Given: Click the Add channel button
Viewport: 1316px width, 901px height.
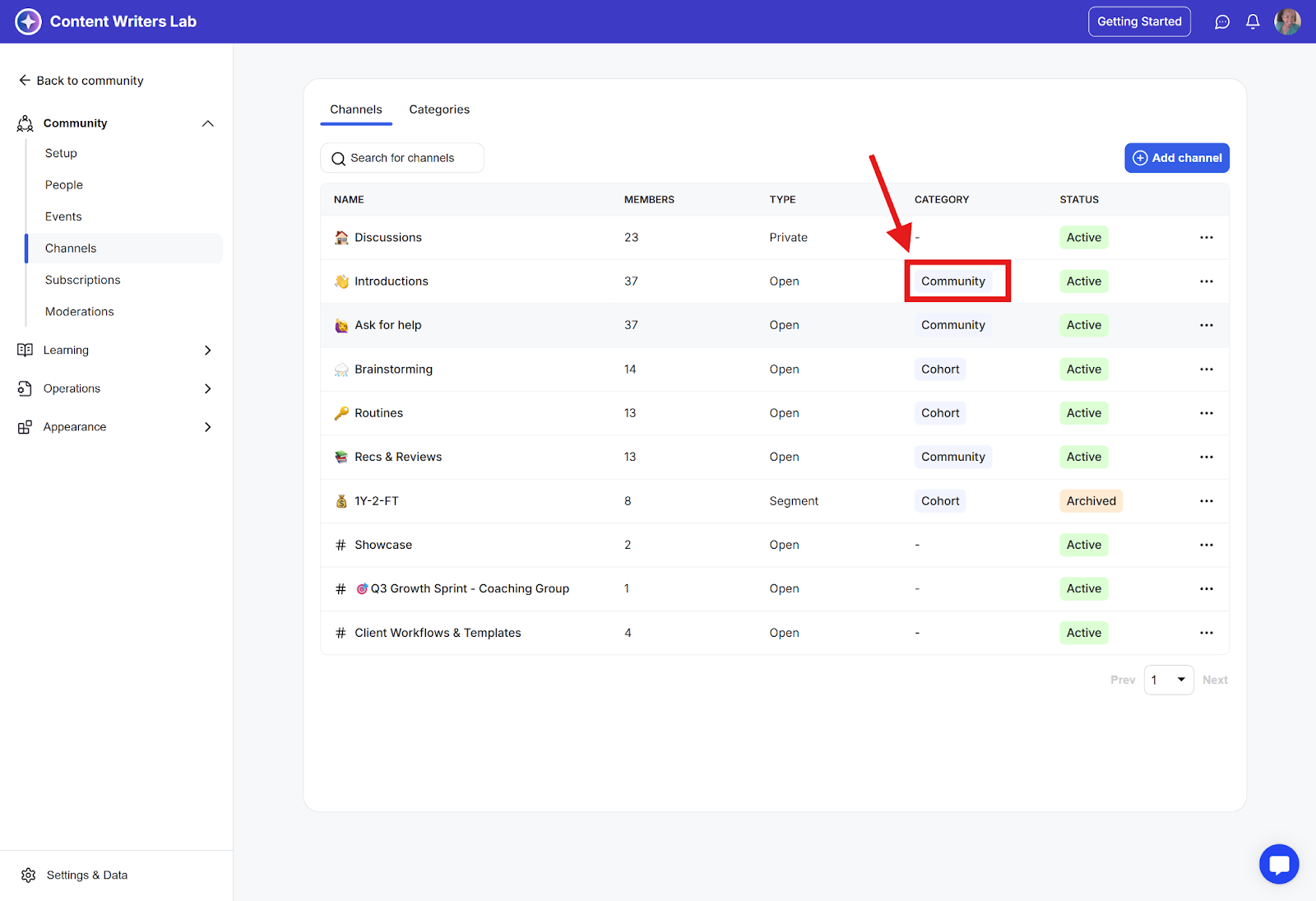Looking at the screenshot, I should click(1176, 158).
